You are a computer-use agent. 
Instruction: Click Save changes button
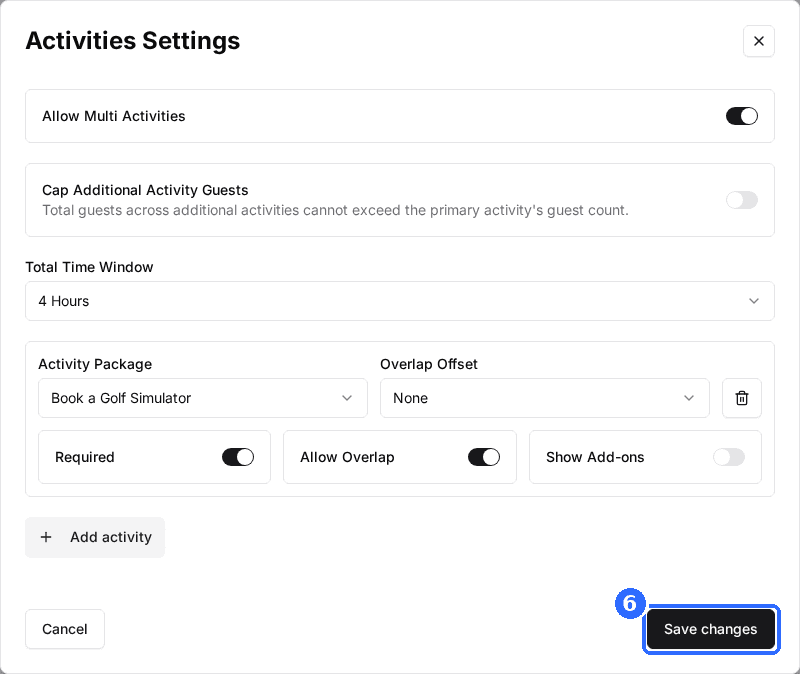pos(710,629)
